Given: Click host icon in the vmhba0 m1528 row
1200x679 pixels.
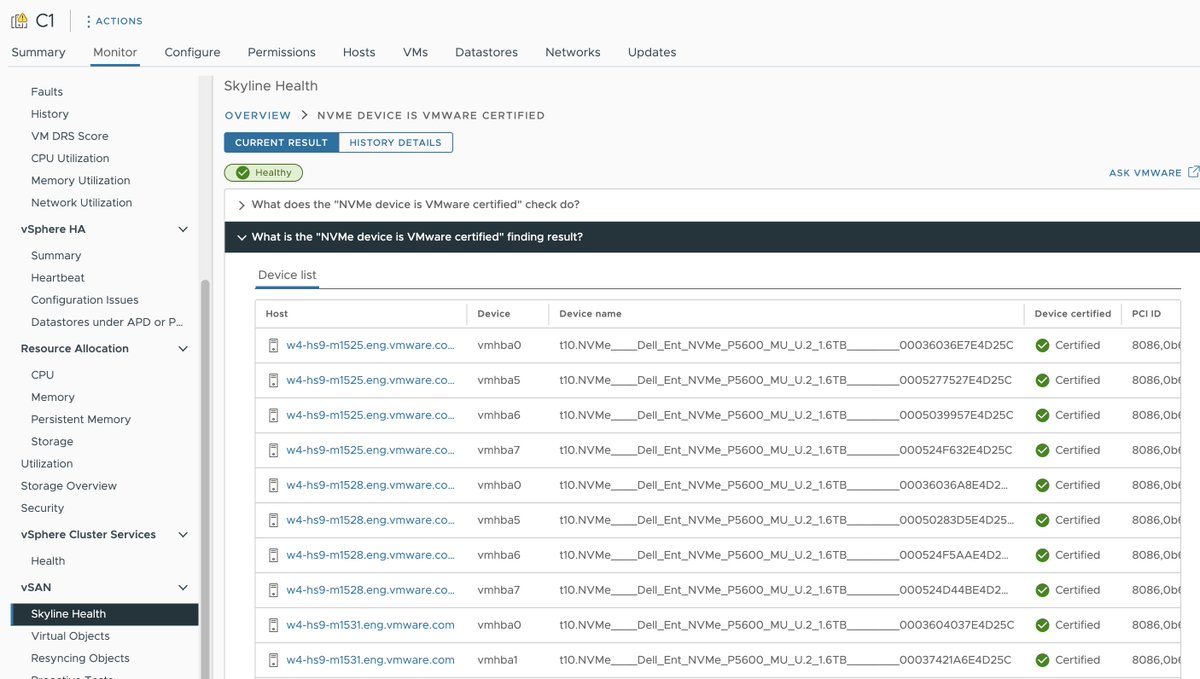Looking at the screenshot, I should click(x=273, y=485).
